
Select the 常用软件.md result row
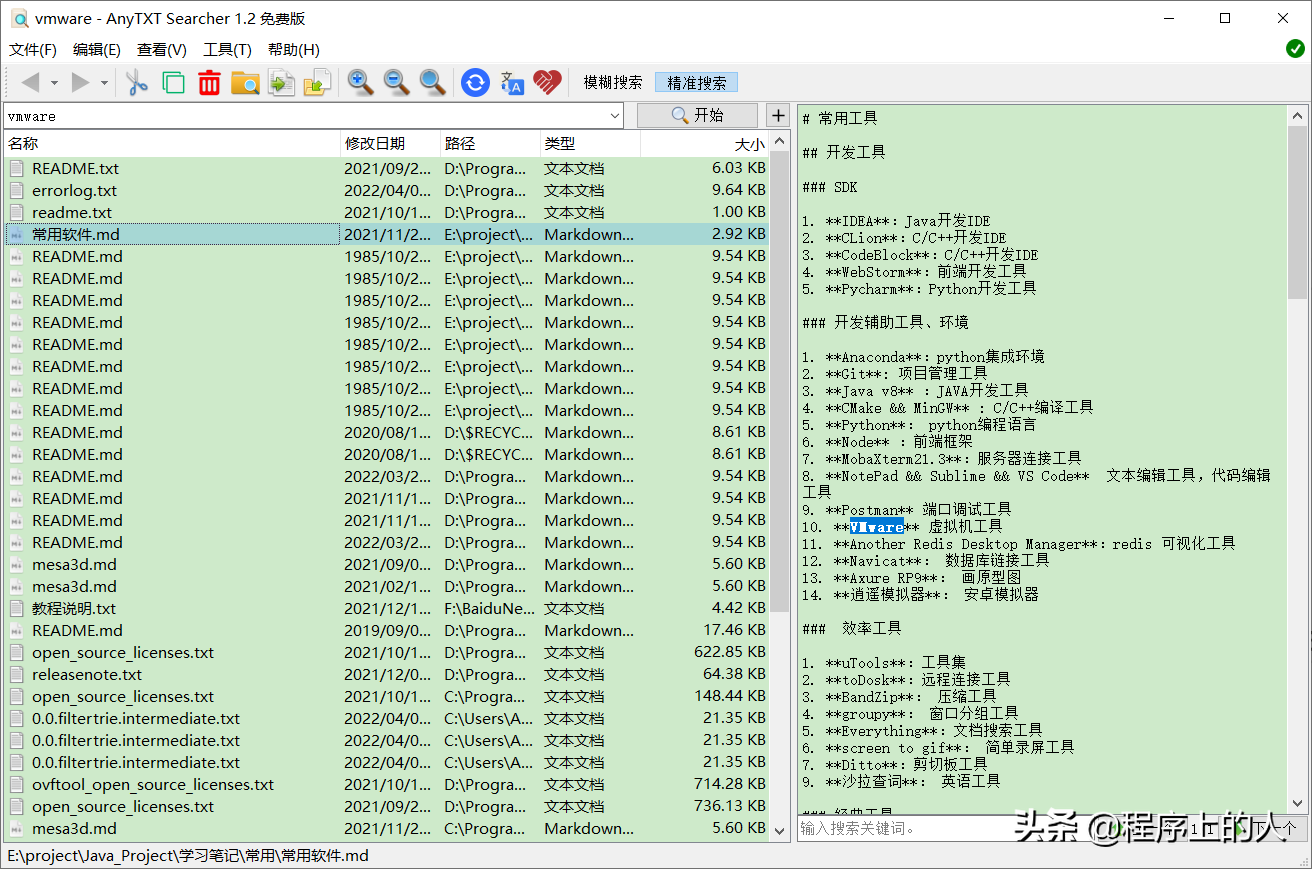tap(388, 234)
